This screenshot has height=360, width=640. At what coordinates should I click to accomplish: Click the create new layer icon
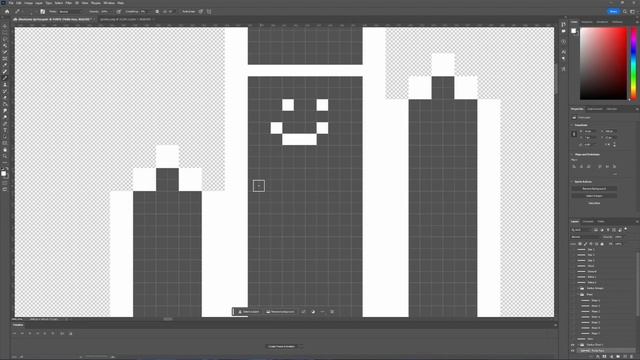point(625,357)
